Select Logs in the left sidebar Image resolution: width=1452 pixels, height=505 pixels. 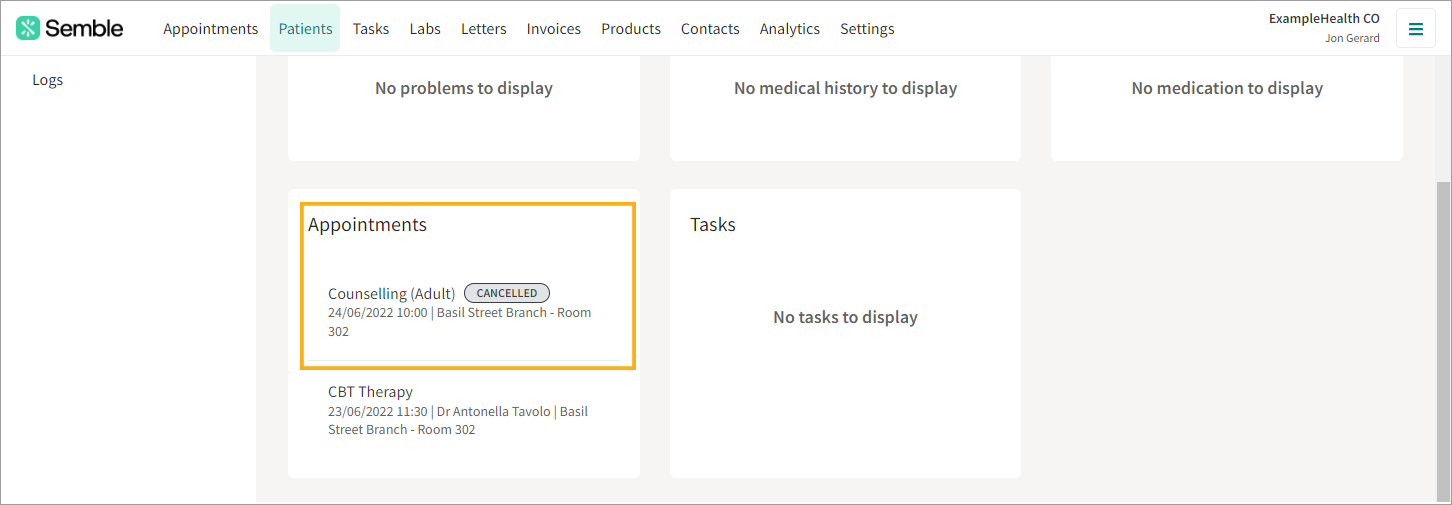pyautogui.click(x=48, y=80)
